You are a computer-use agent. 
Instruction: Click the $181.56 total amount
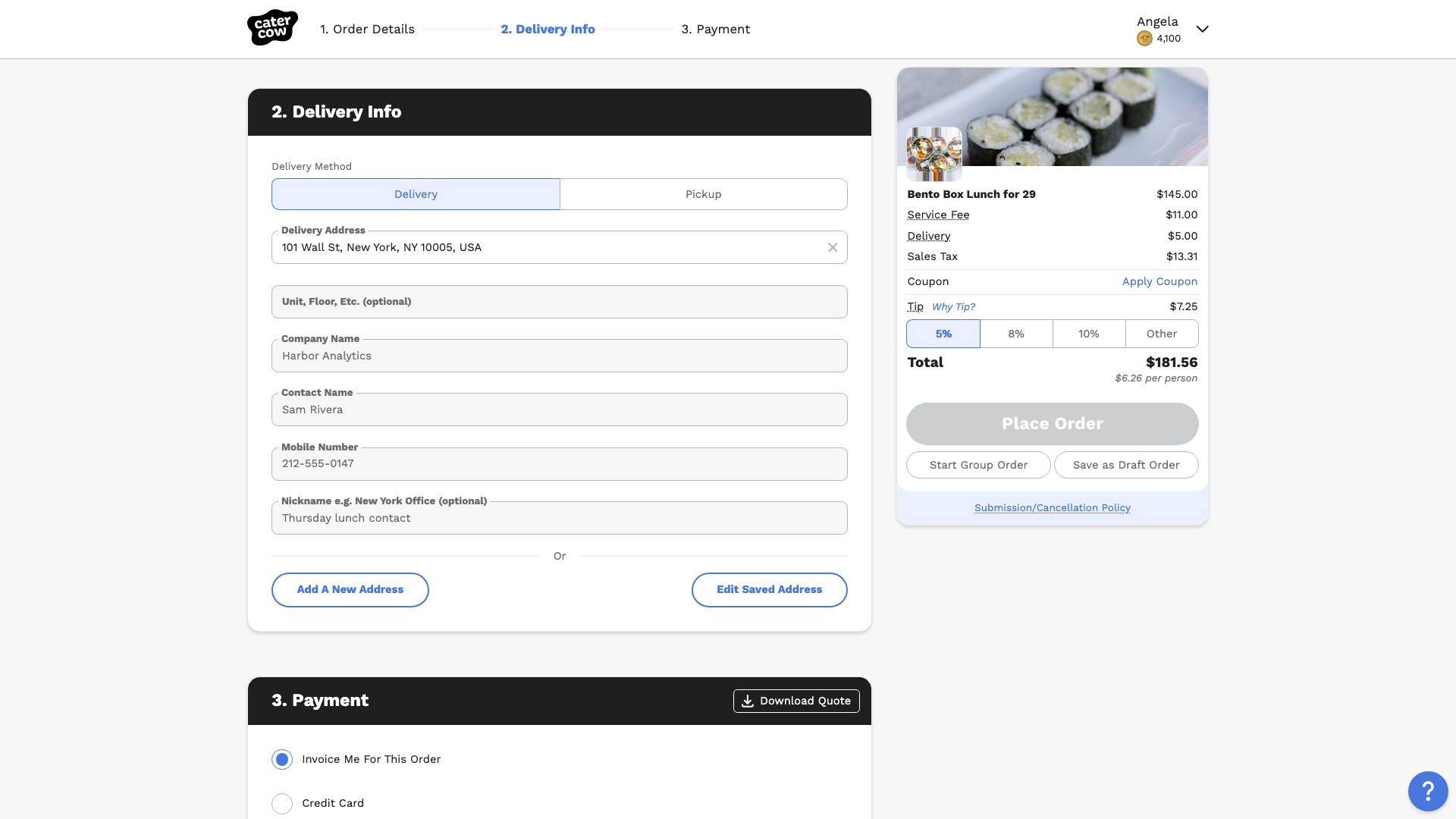tap(1172, 362)
